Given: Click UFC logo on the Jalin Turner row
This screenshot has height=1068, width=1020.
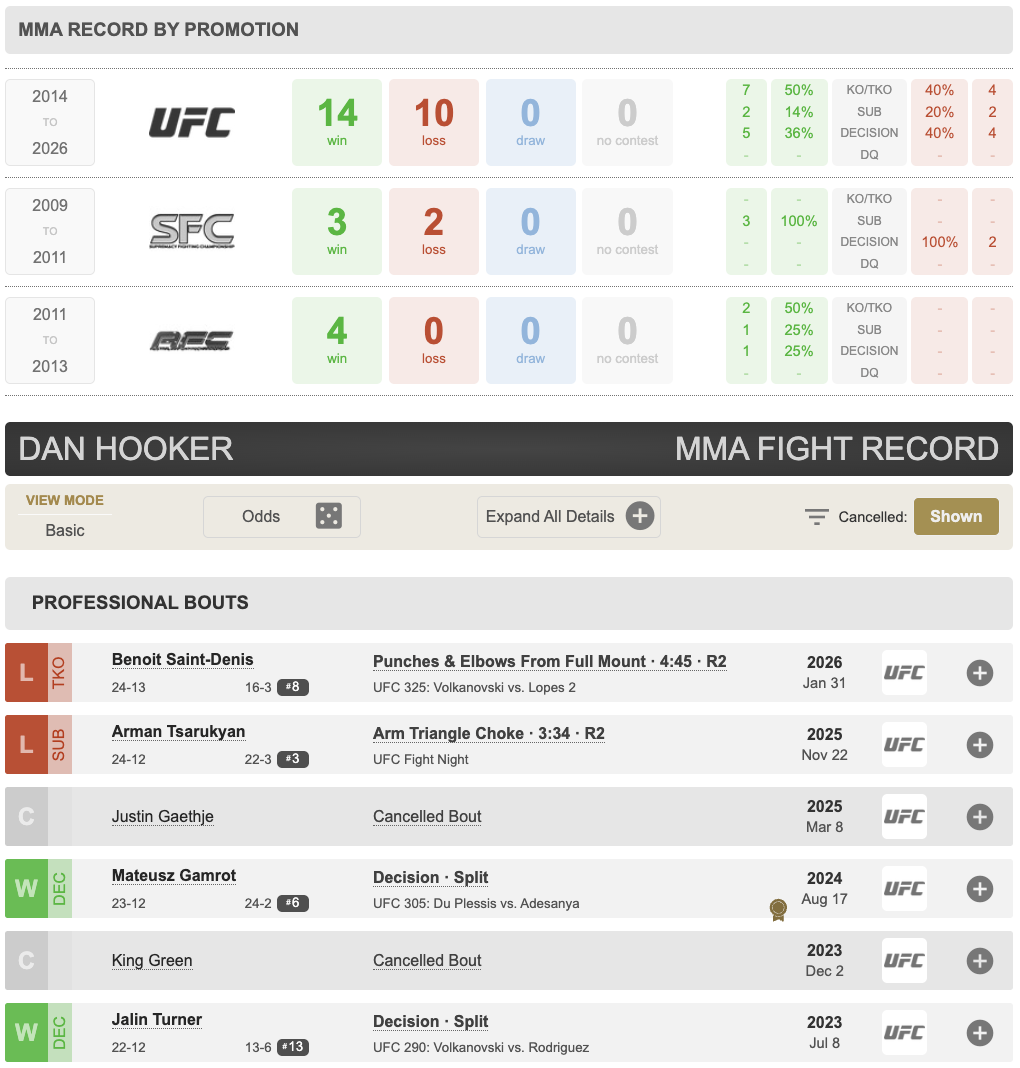Looking at the screenshot, I should (904, 1033).
